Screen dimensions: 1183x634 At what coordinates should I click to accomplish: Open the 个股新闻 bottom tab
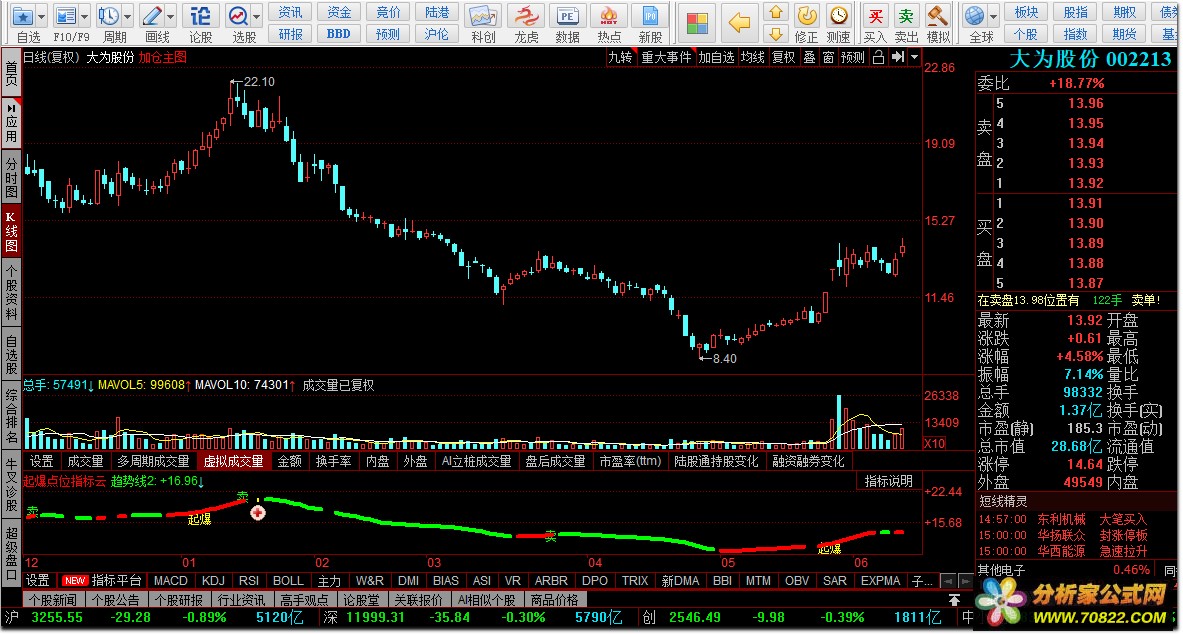[55, 600]
